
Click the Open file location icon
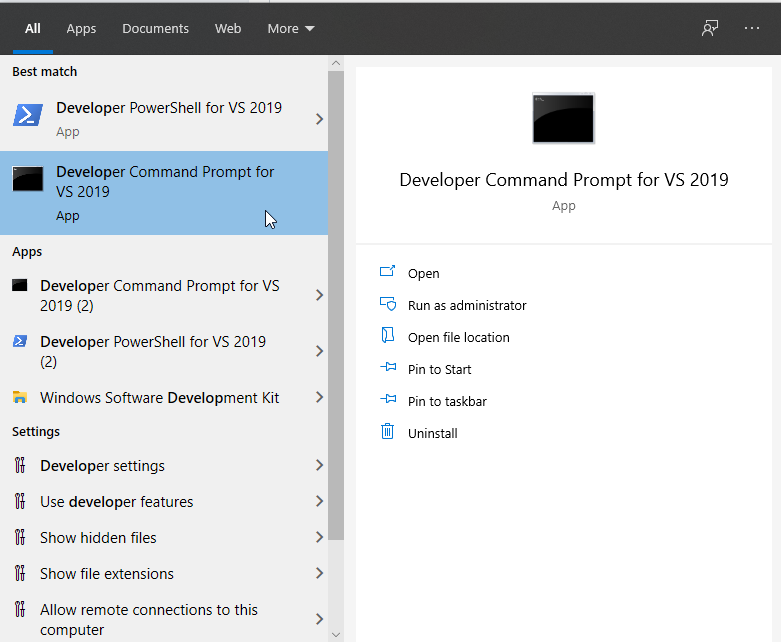(x=388, y=335)
